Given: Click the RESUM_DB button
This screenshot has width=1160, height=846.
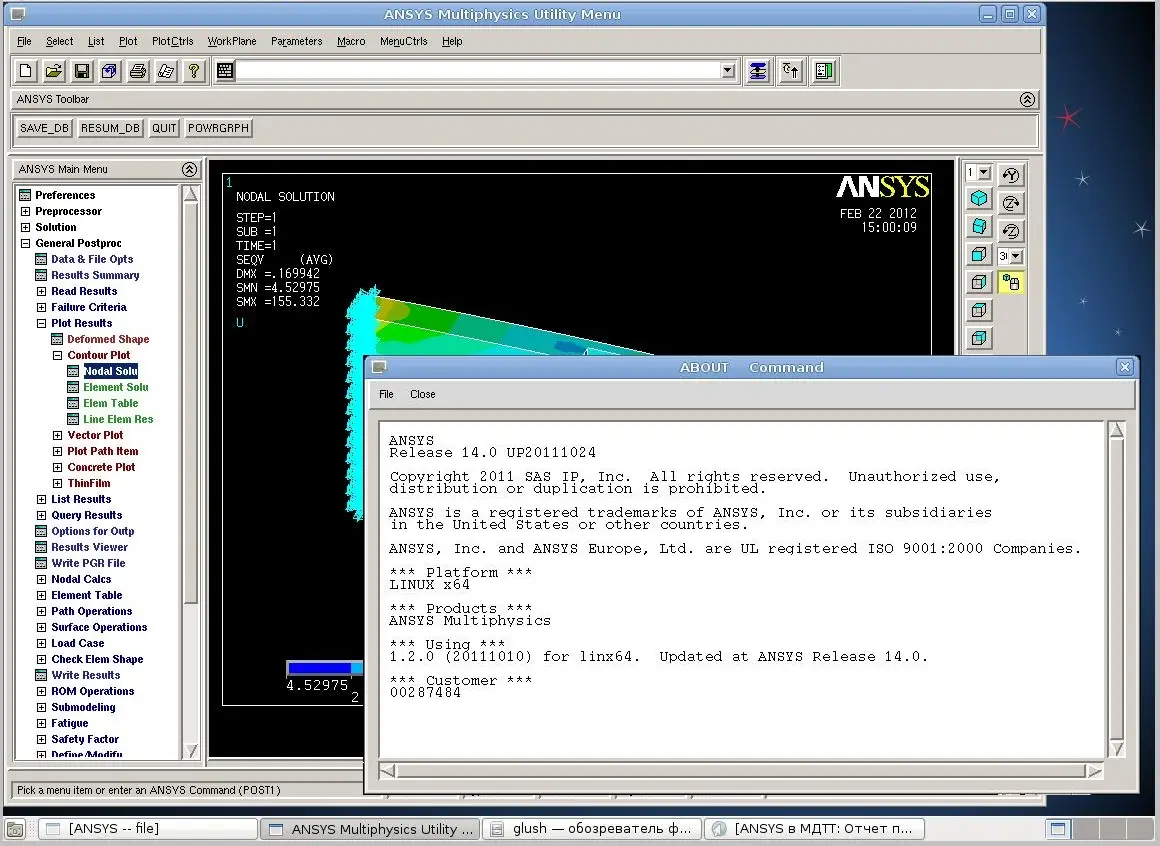Looking at the screenshot, I should coord(110,128).
